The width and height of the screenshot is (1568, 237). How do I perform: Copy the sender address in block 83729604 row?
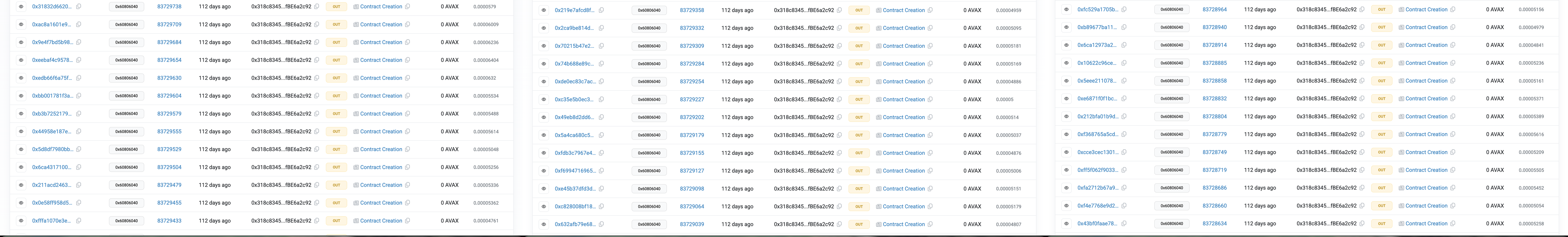317,96
